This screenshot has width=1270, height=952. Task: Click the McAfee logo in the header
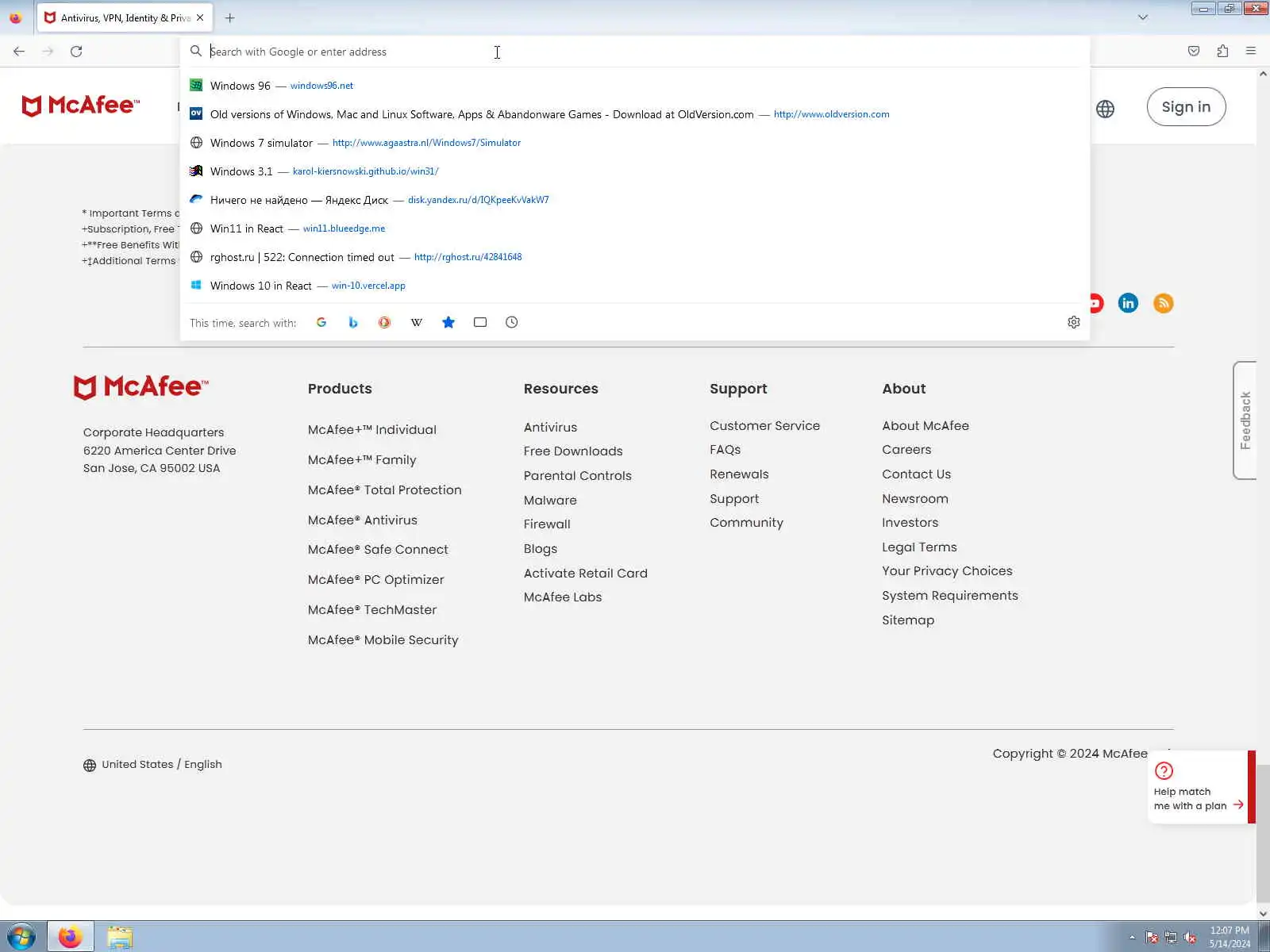click(x=81, y=106)
